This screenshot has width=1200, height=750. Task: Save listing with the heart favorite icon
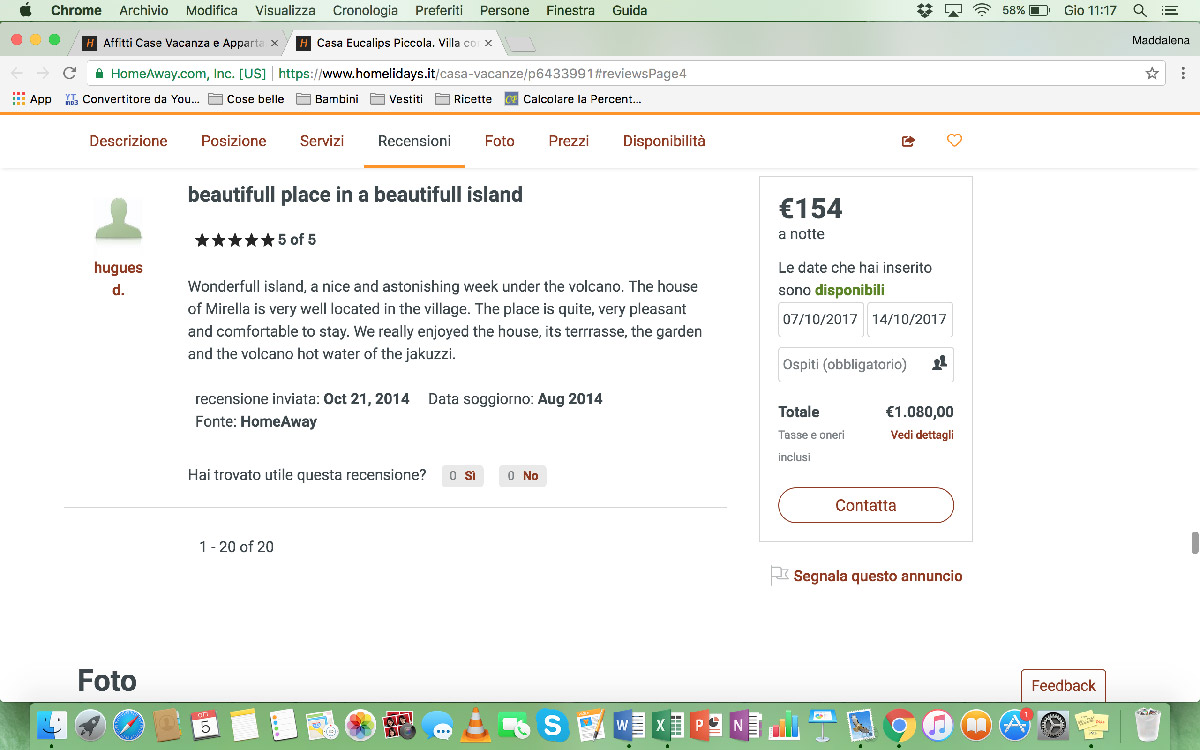(954, 141)
